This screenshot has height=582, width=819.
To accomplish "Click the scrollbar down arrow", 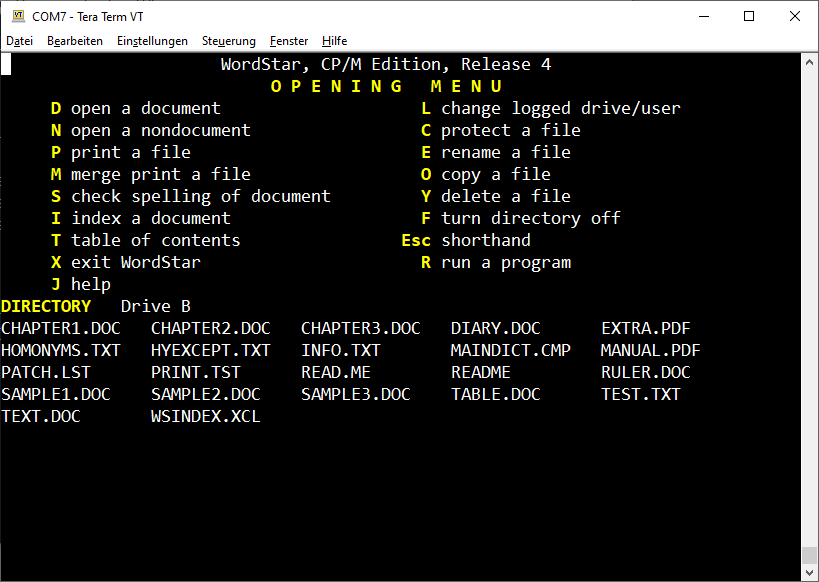I will 810,573.
